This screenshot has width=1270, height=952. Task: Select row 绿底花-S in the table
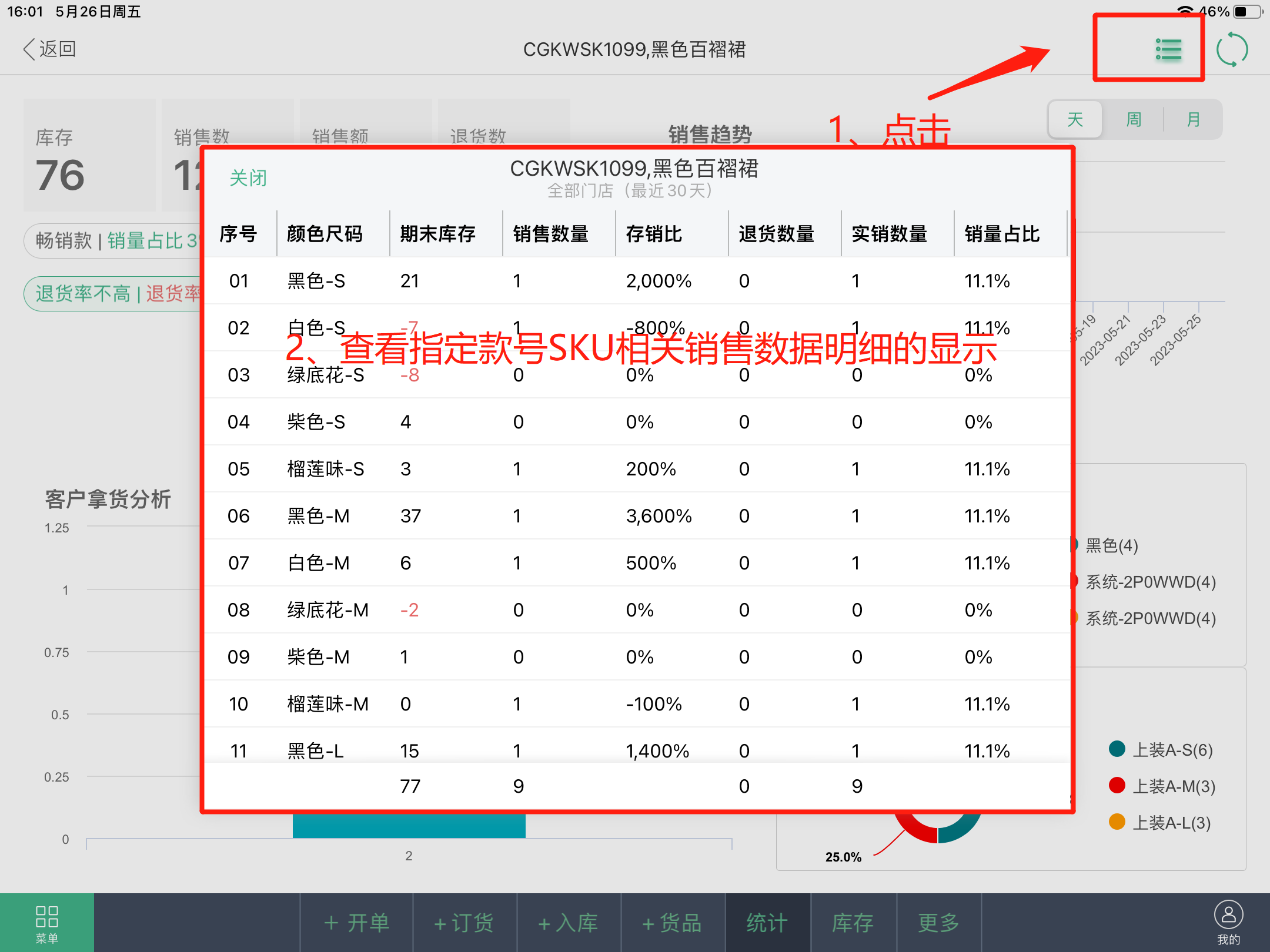click(x=637, y=375)
